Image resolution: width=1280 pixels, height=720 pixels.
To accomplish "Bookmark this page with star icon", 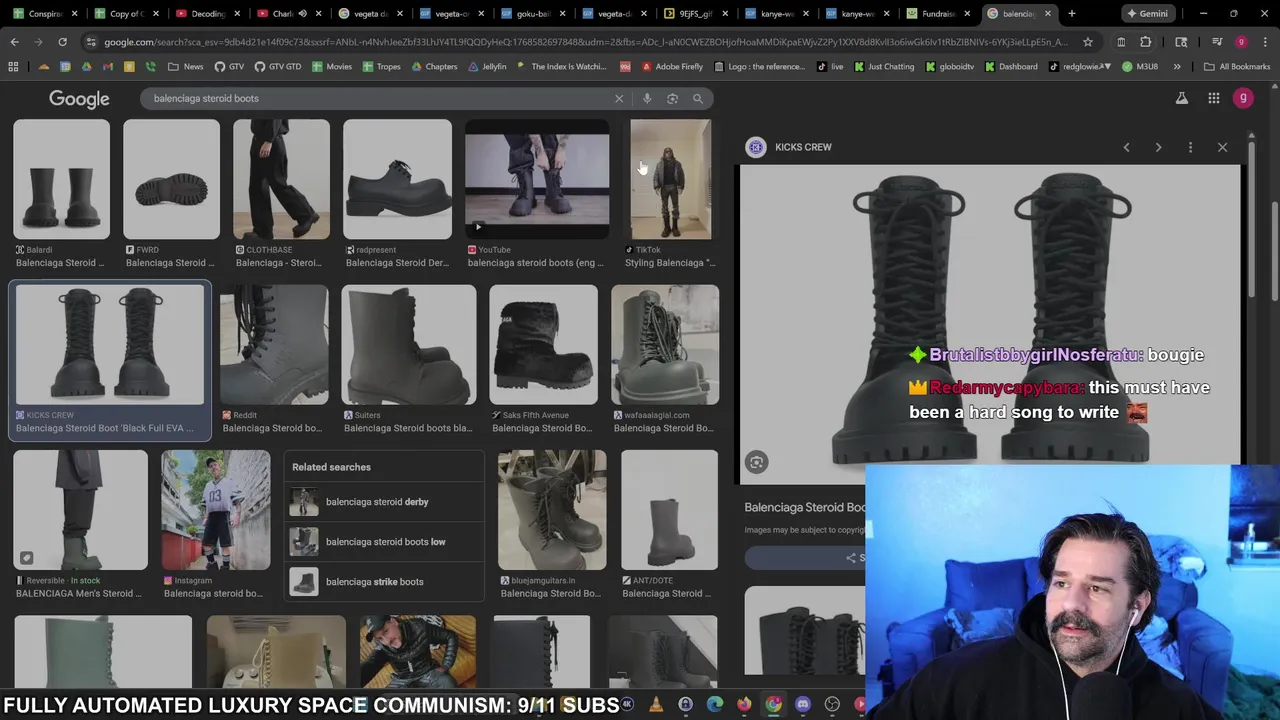I will (x=1088, y=42).
